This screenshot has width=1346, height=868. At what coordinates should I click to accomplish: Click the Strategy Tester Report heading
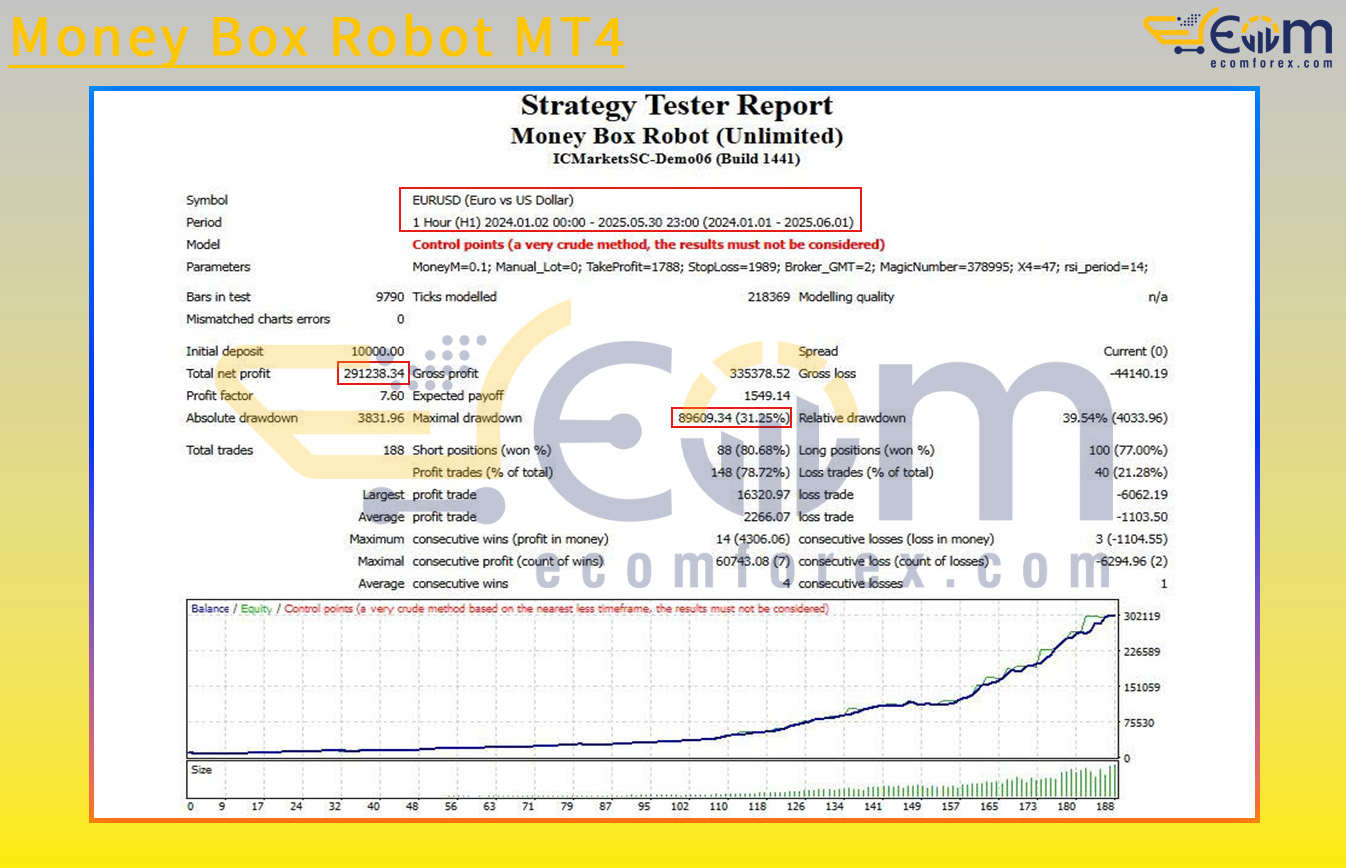click(x=677, y=105)
